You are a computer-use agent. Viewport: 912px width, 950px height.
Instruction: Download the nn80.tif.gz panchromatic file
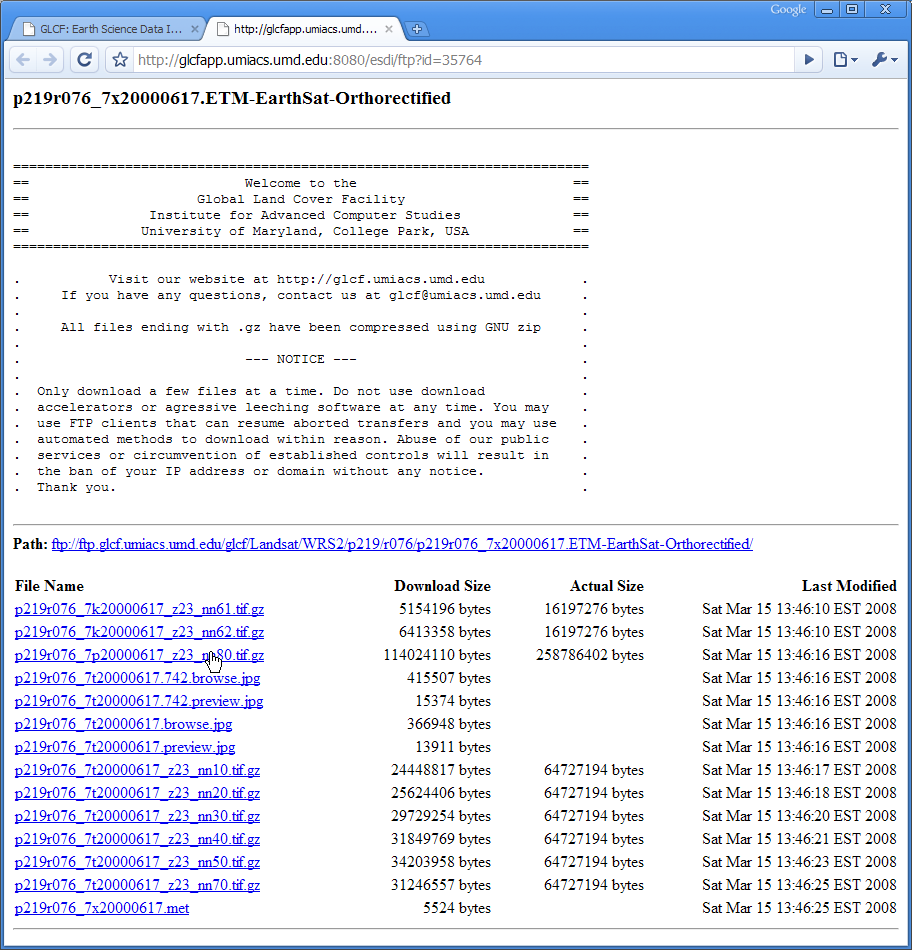[x=139, y=655]
